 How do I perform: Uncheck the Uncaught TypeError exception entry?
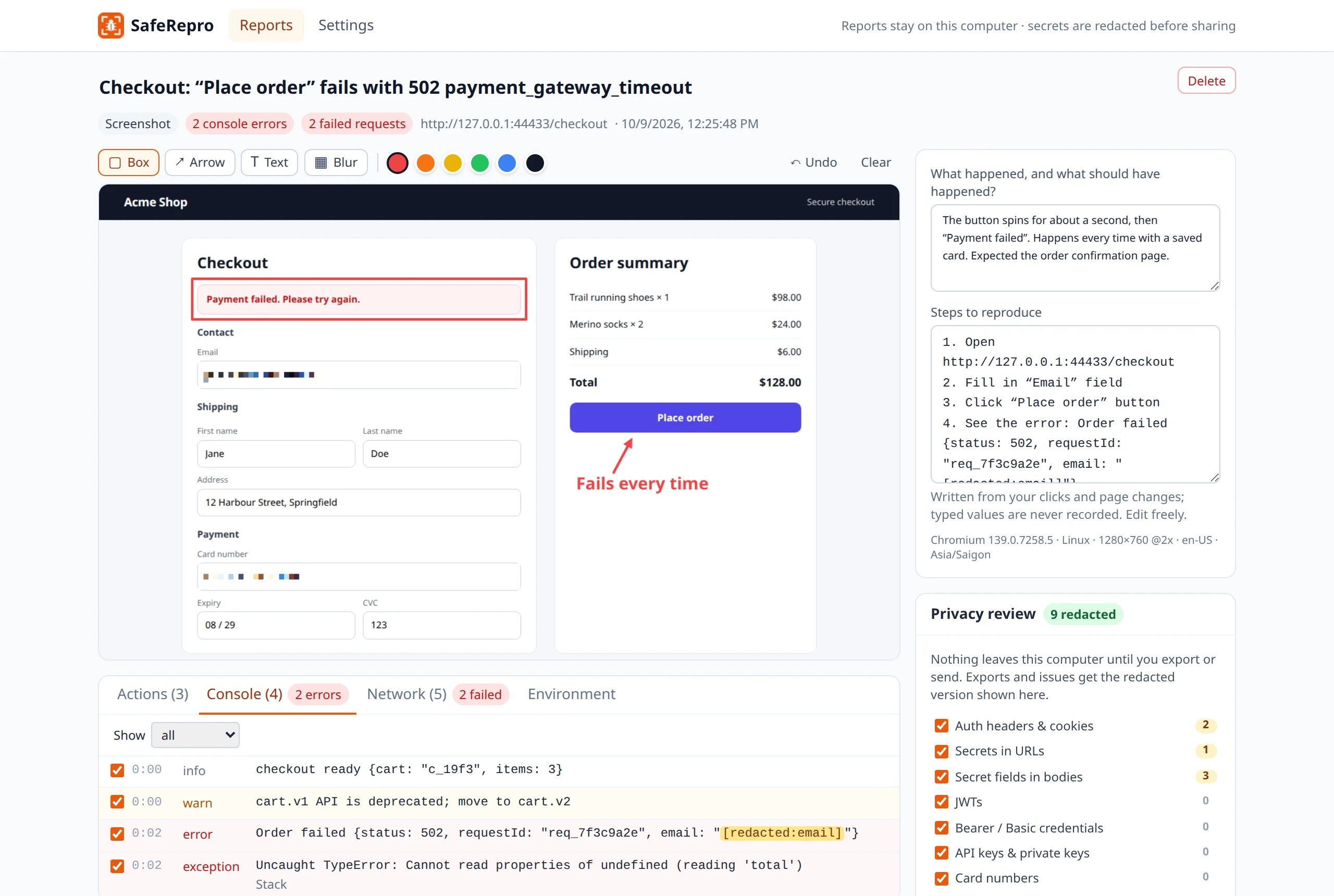[x=117, y=866]
